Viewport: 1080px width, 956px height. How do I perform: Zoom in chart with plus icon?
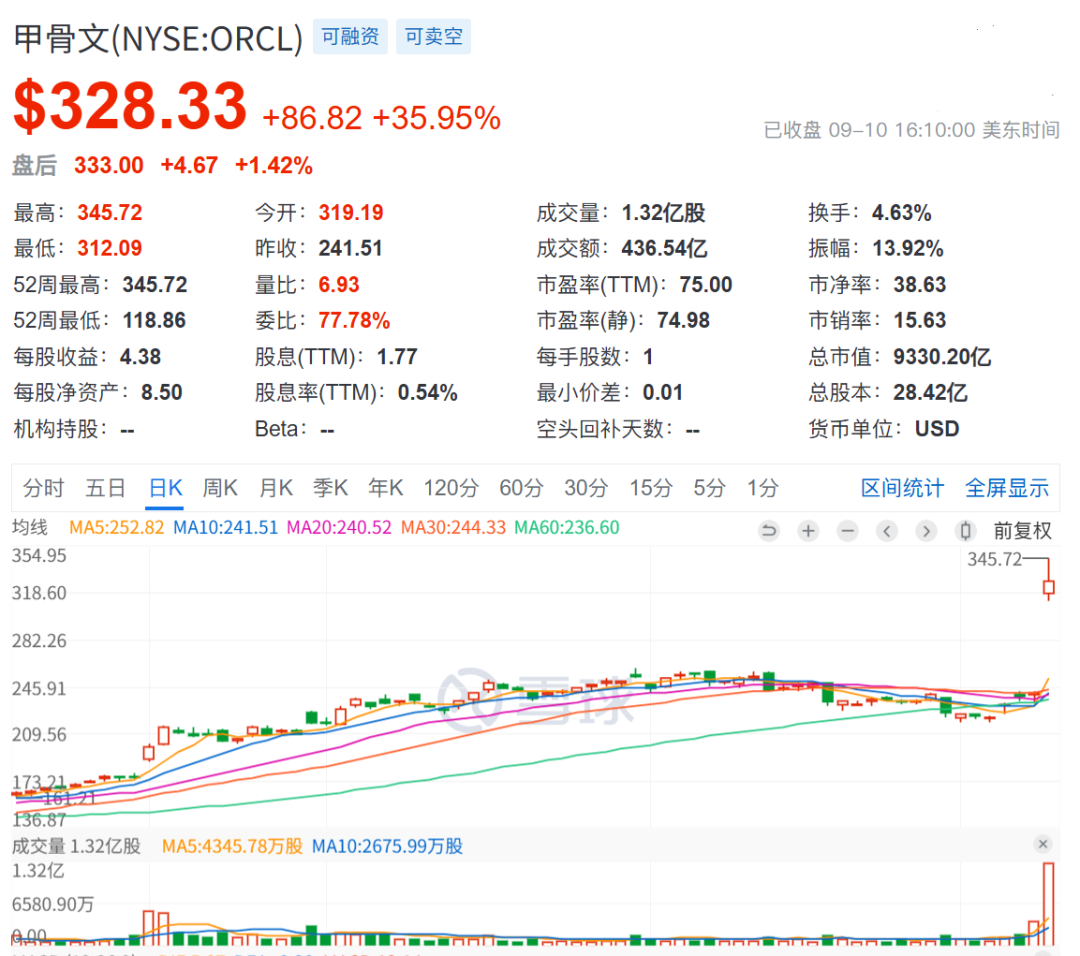tap(809, 530)
